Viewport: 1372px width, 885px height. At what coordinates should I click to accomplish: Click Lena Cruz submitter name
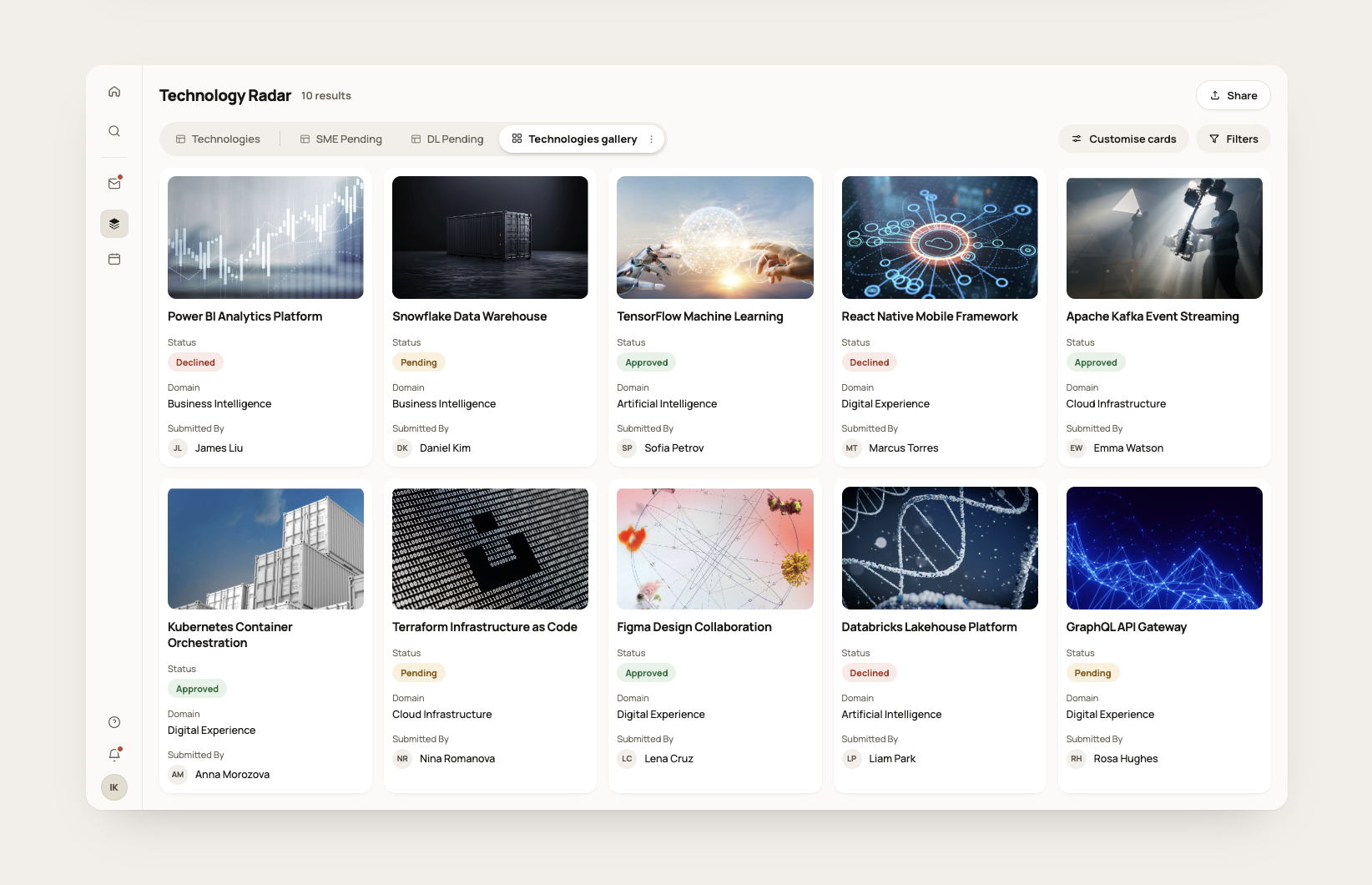[x=668, y=759]
